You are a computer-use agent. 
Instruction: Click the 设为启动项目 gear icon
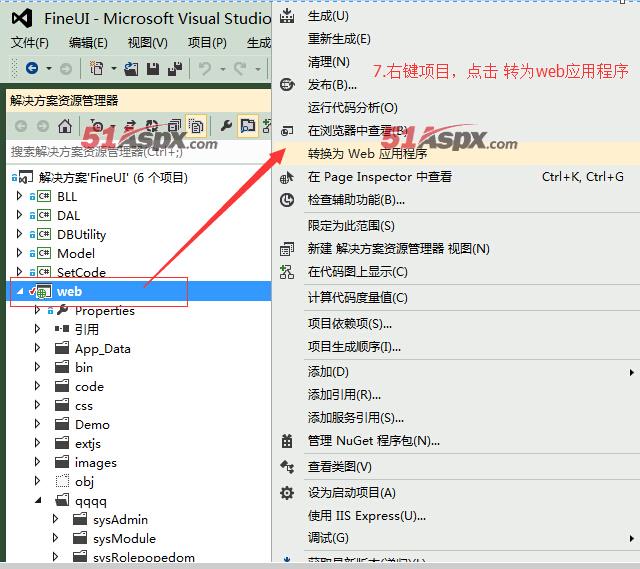coord(287,493)
